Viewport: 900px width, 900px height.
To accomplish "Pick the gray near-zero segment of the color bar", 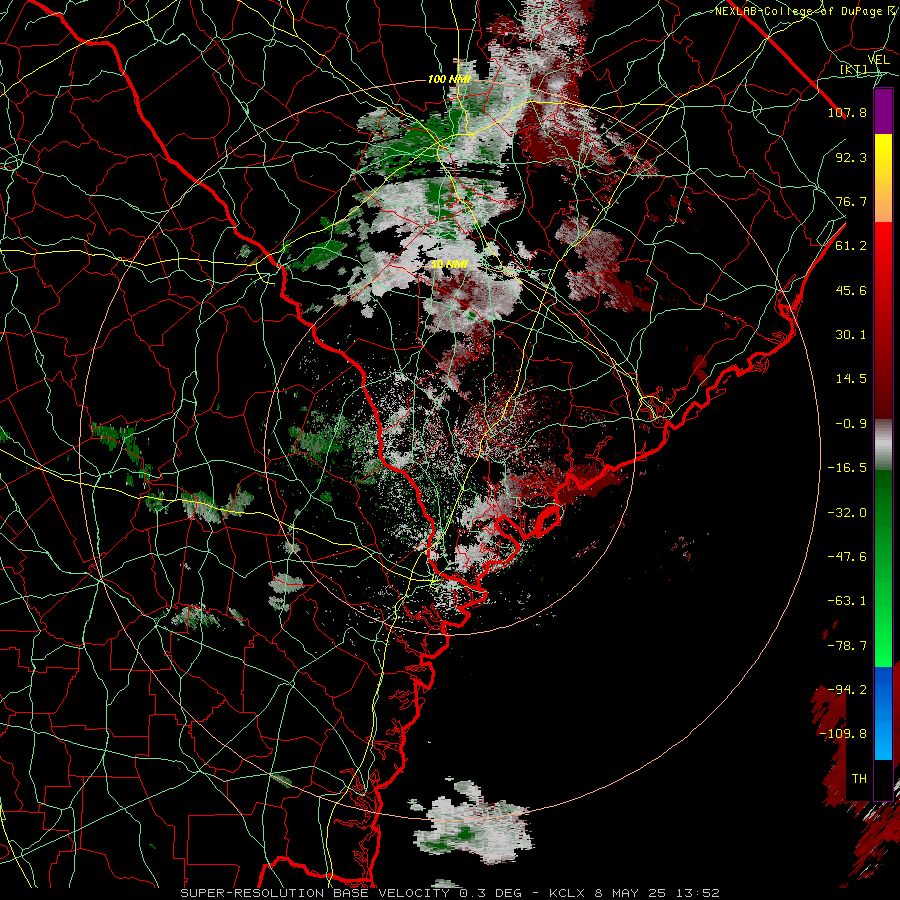I will coord(883,445).
